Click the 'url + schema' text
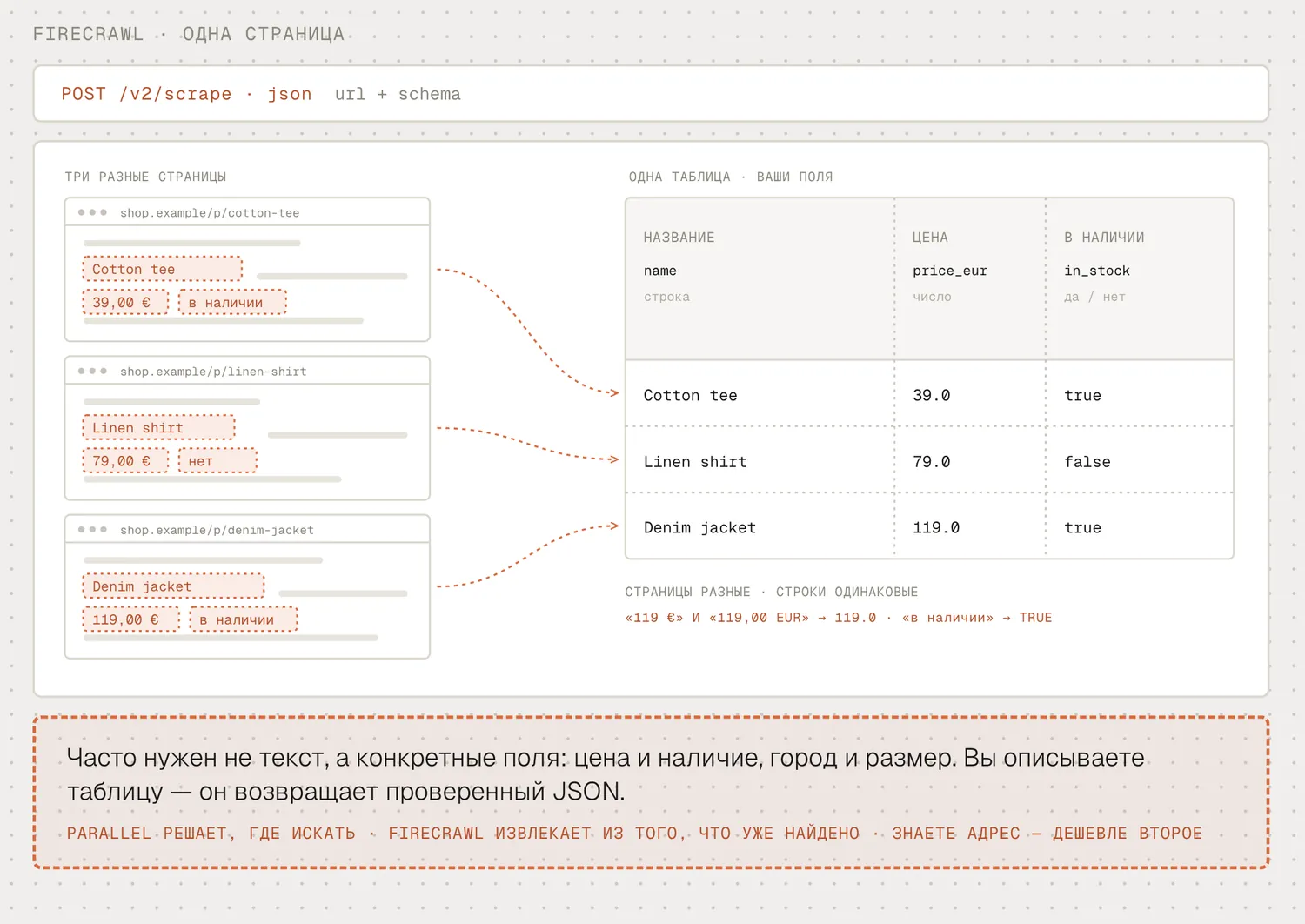1305x924 pixels. (x=398, y=94)
